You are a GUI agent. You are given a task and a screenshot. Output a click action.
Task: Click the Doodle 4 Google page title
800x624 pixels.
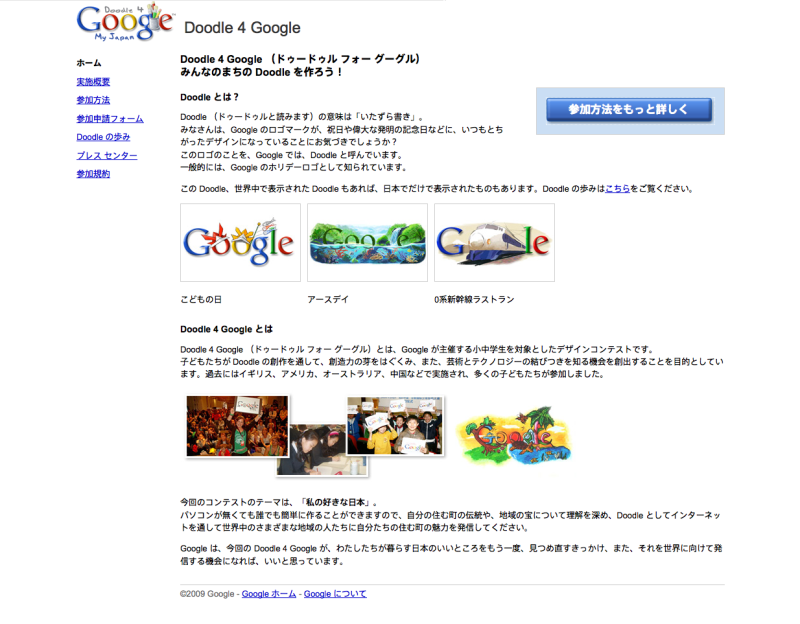coord(242,28)
